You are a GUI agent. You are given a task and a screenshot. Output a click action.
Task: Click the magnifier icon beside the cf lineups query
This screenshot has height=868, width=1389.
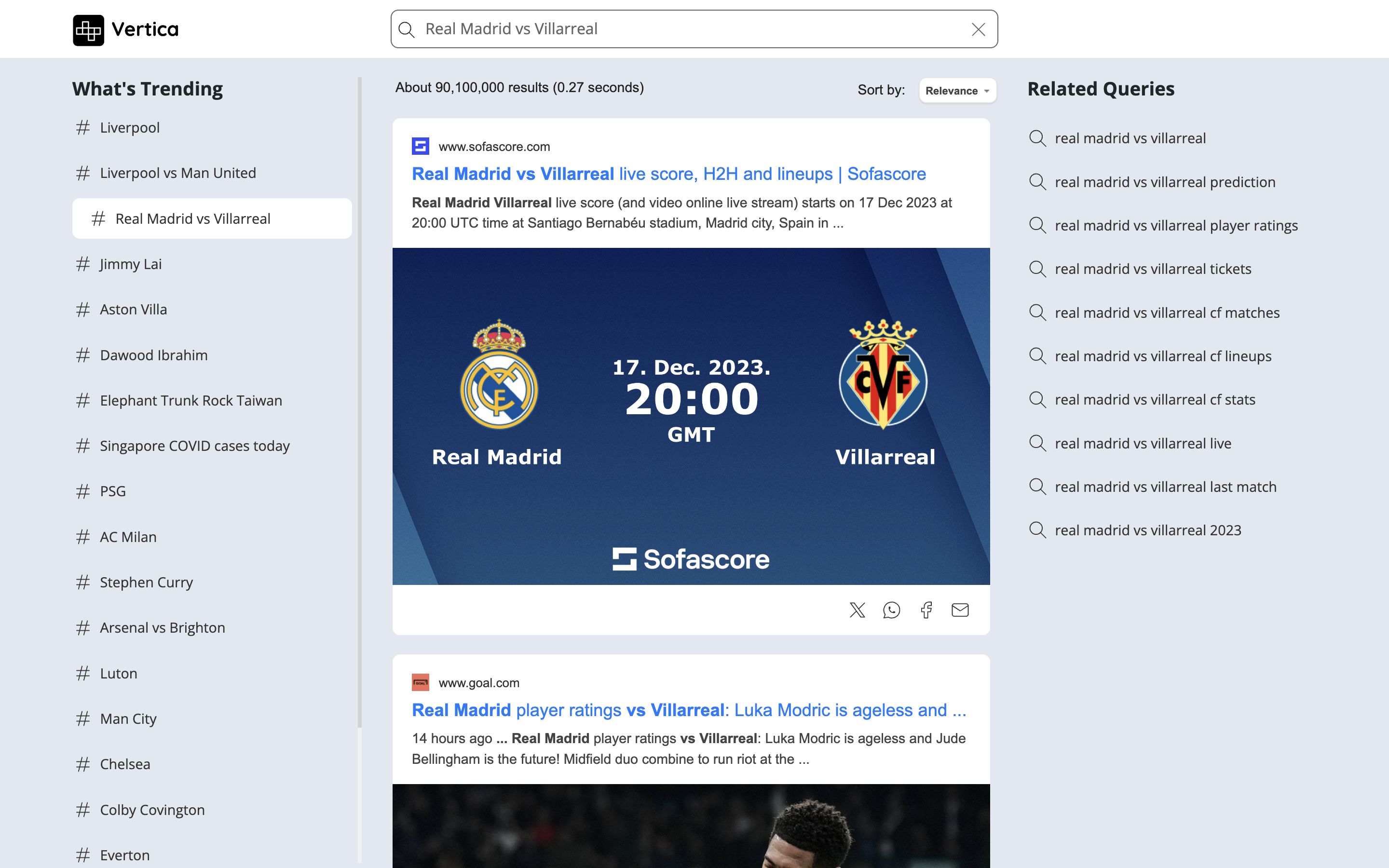1037,356
